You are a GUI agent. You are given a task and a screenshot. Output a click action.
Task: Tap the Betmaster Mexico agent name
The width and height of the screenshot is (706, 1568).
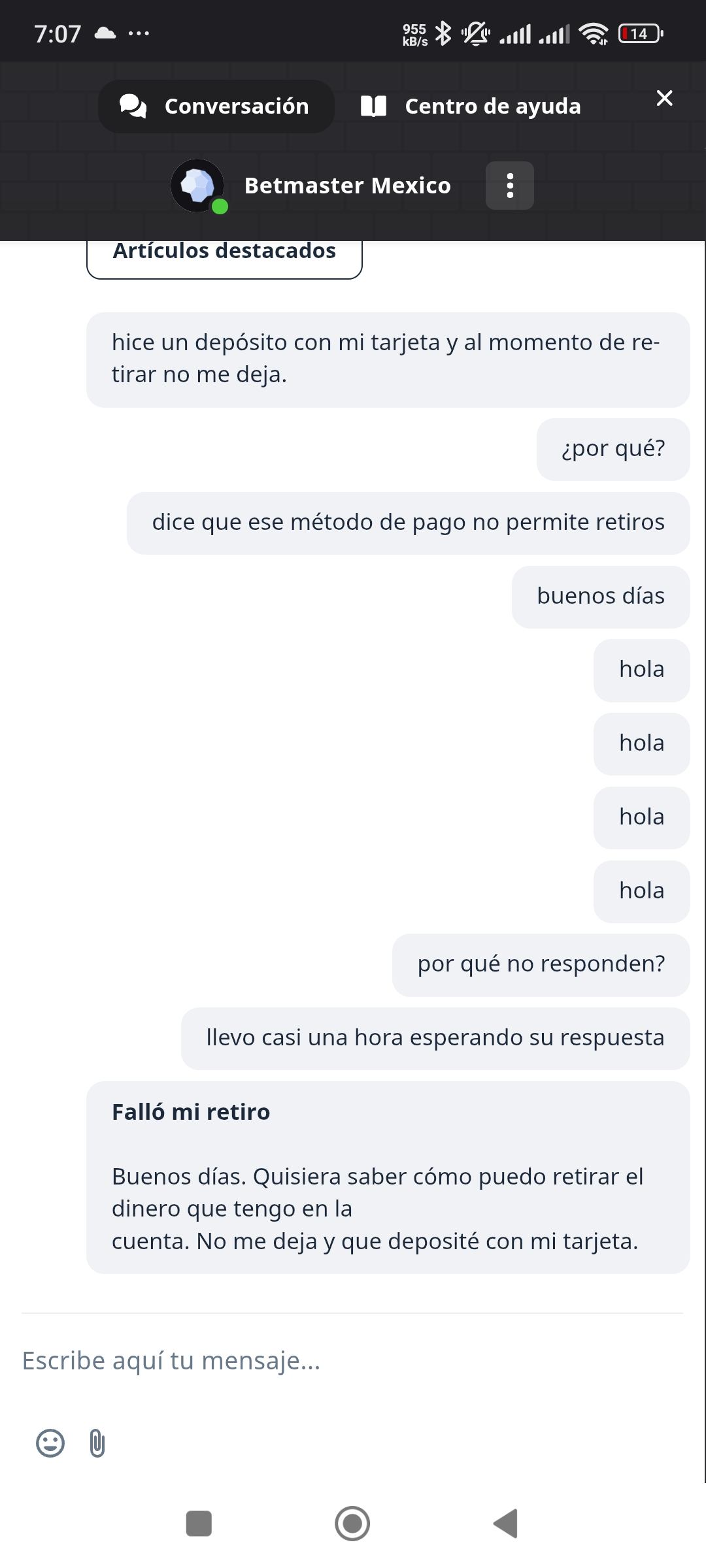[347, 186]
